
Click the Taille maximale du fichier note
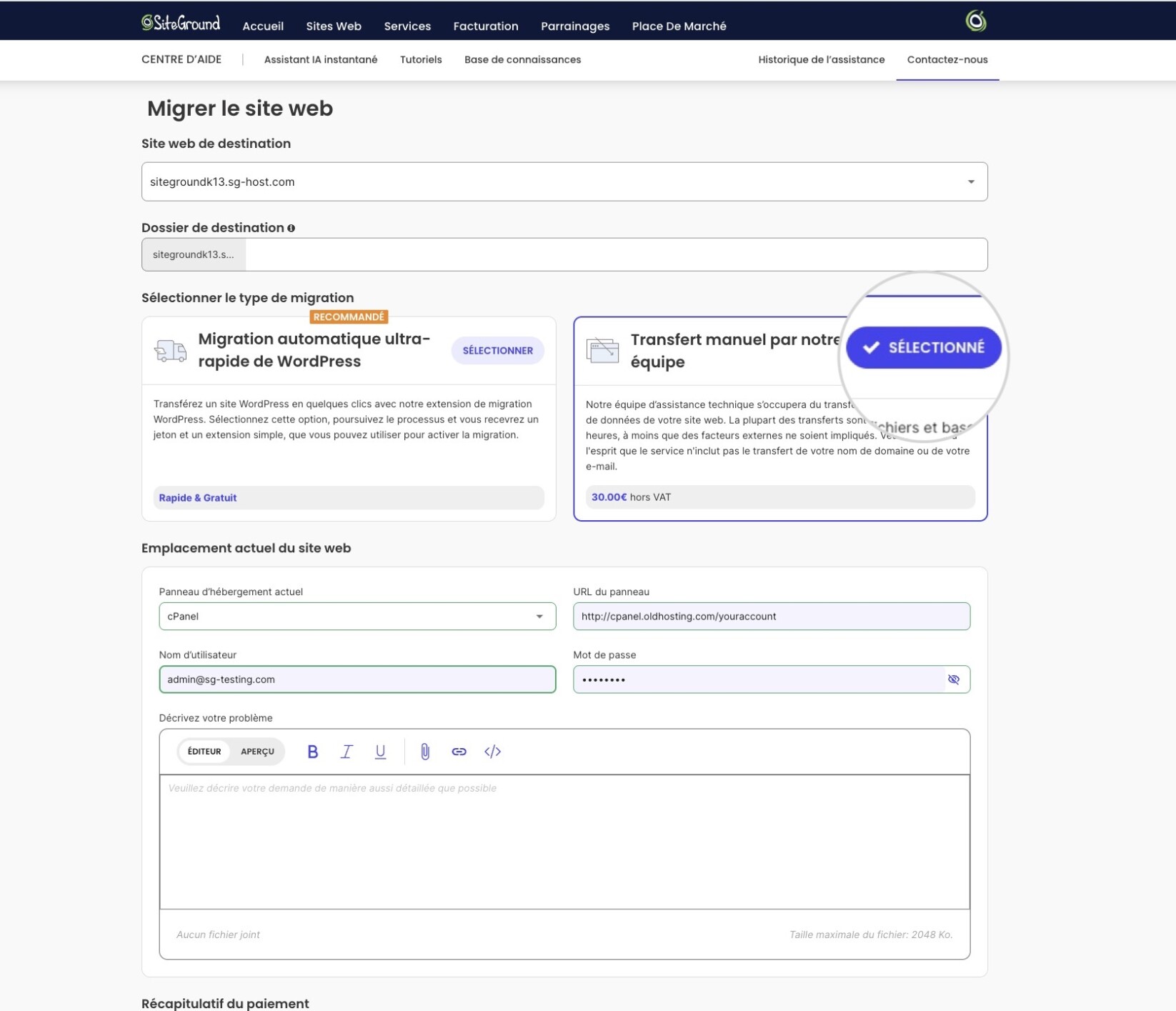871,935
